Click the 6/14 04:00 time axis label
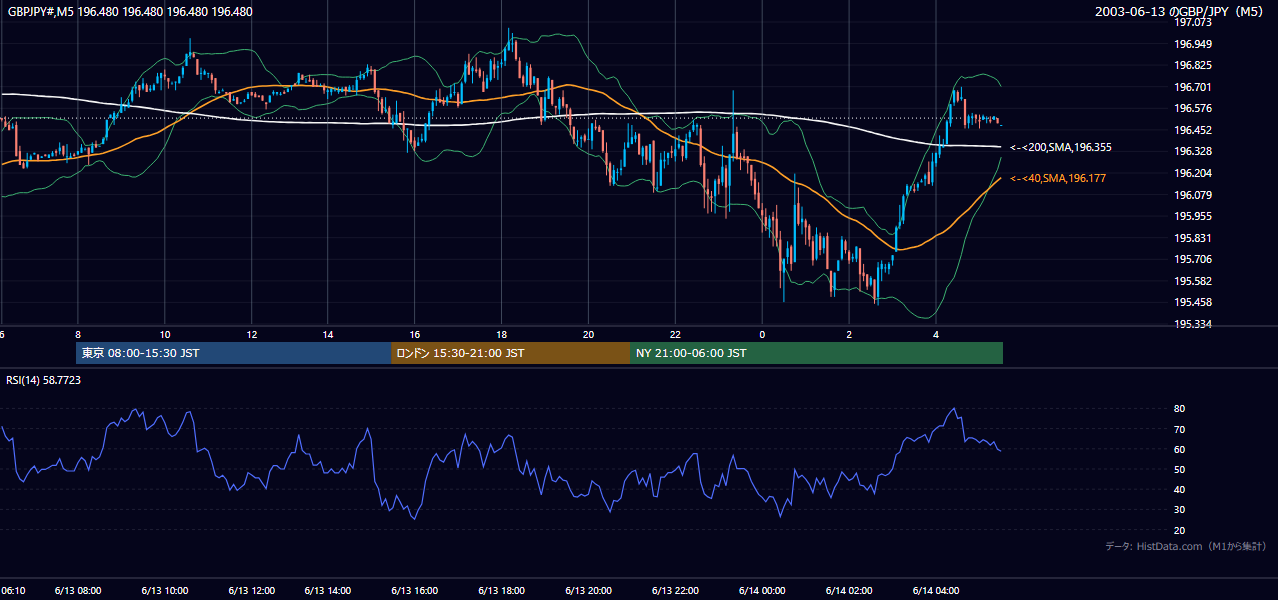 click(x=936, y=591)
